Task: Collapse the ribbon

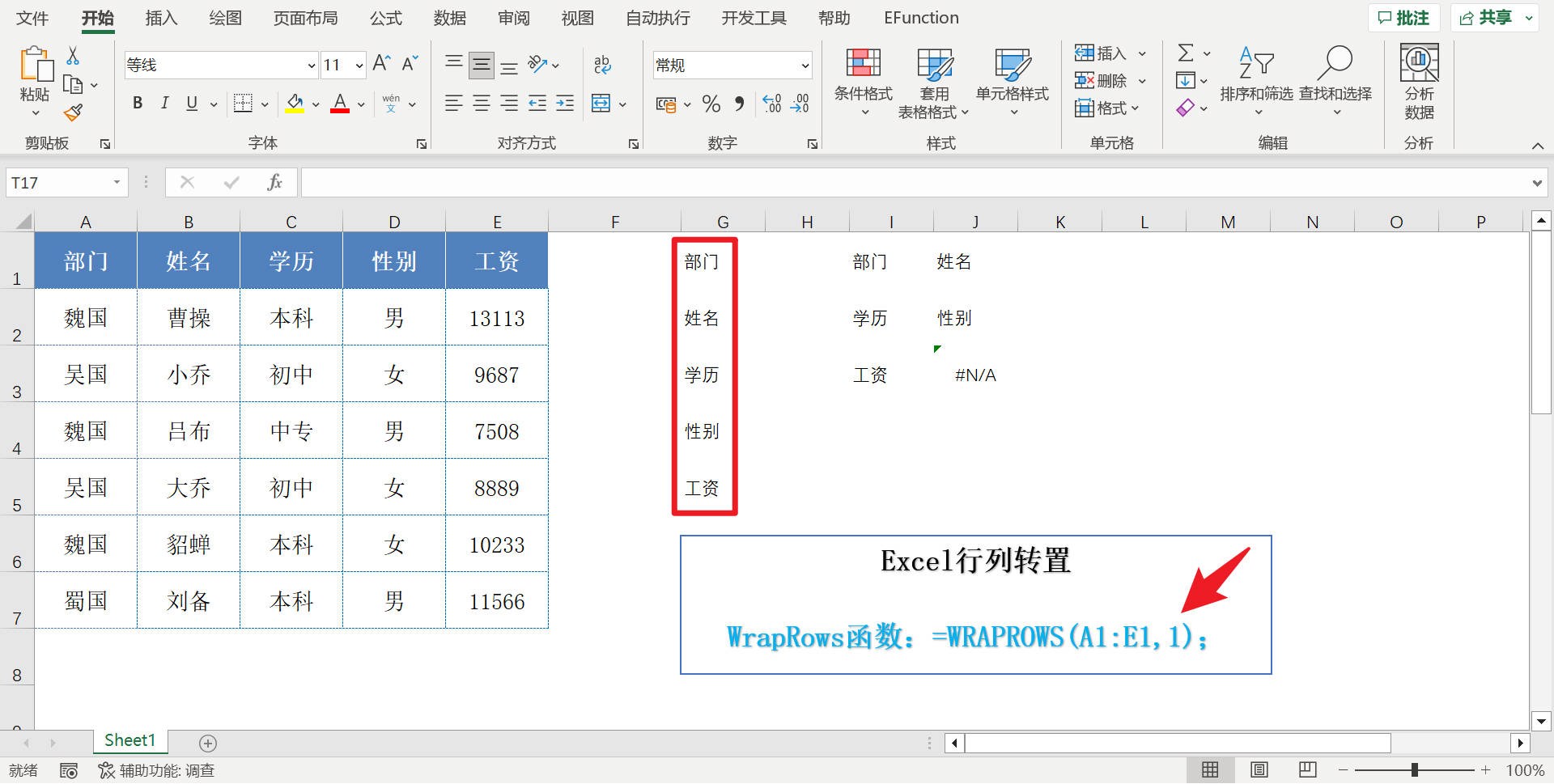Action: point(1538,146)
